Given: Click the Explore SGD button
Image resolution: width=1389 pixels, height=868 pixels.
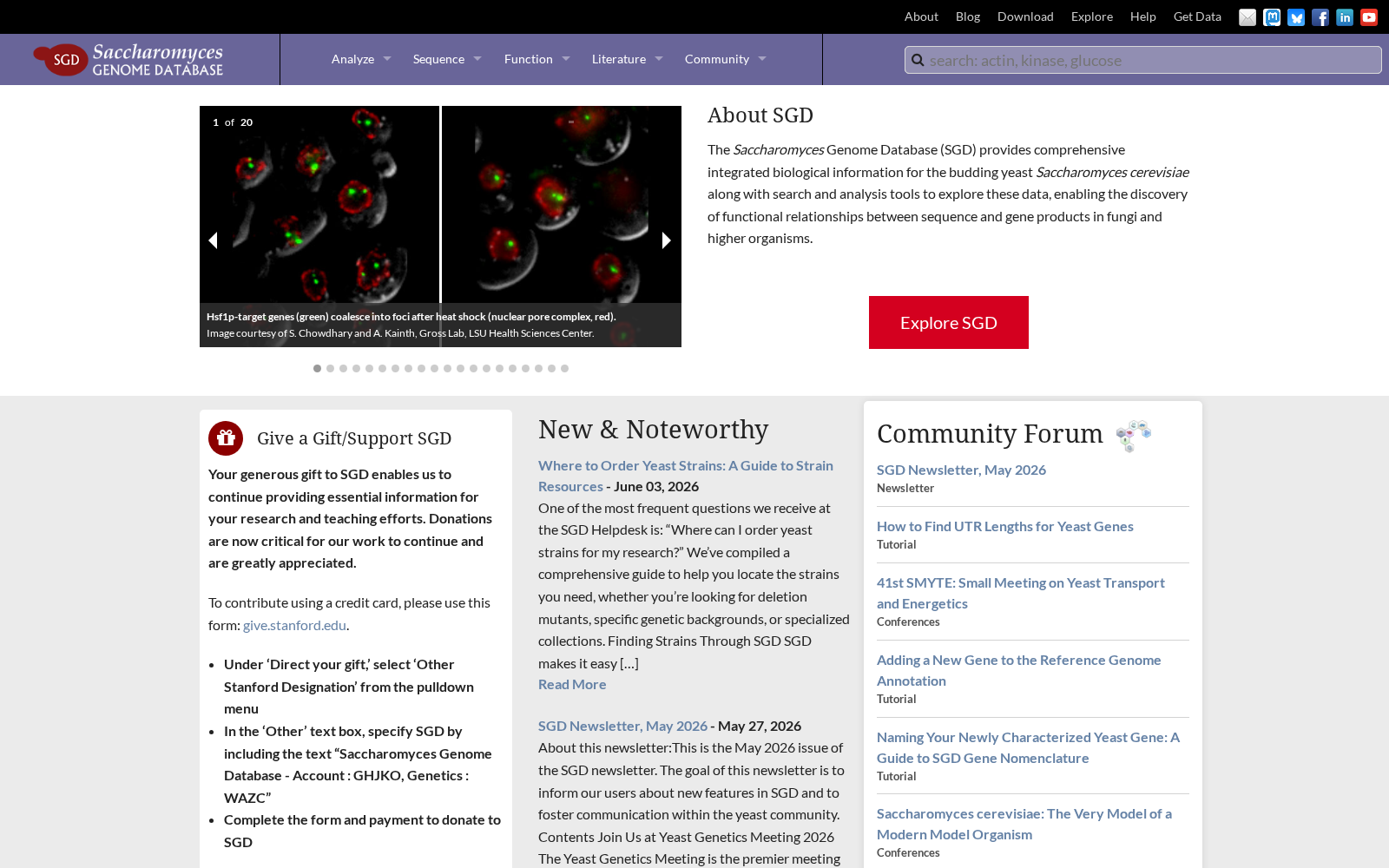Looking at the screenshot, I should pos(949,323).
